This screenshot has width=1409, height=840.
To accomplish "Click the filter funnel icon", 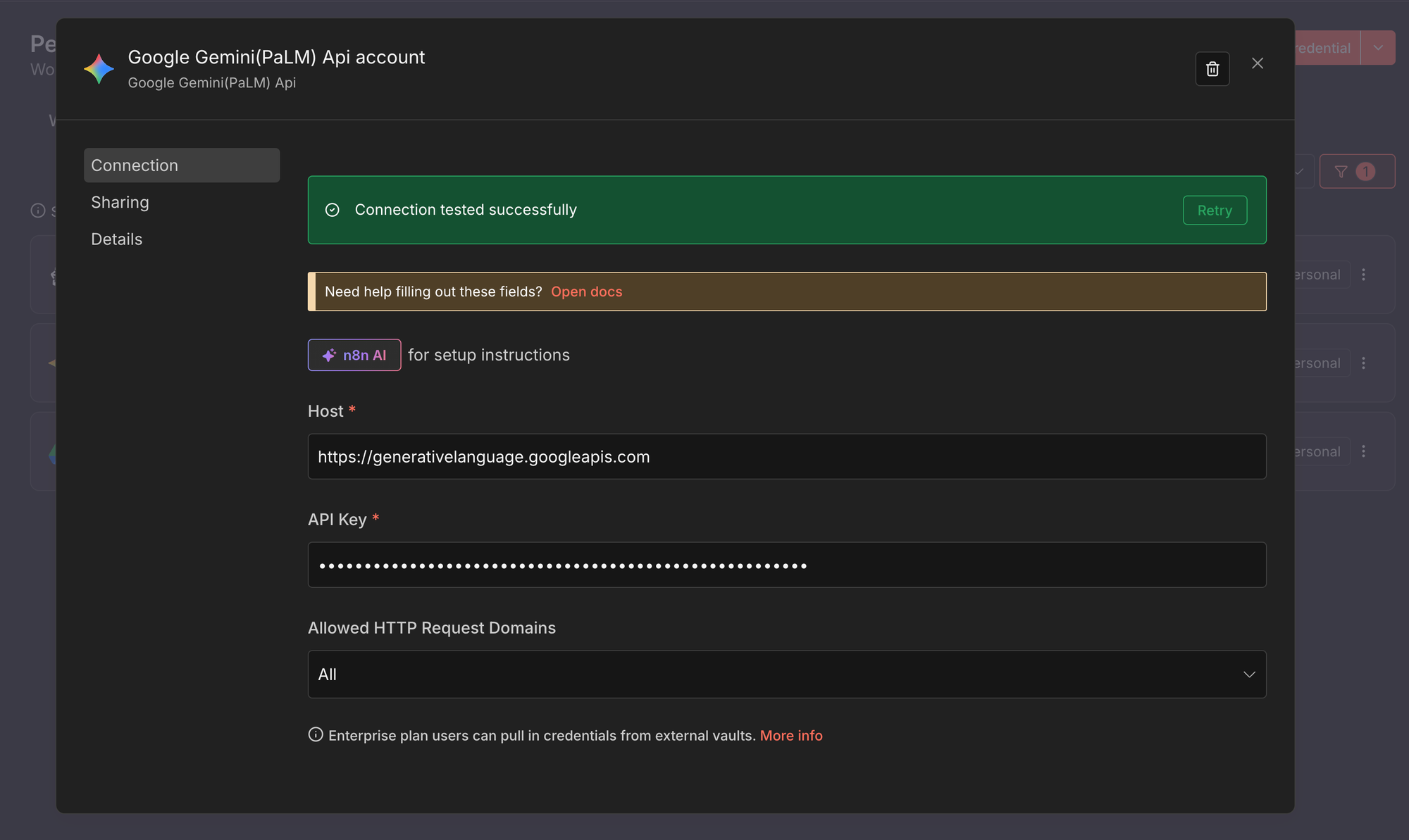I will coord(1341,172).
